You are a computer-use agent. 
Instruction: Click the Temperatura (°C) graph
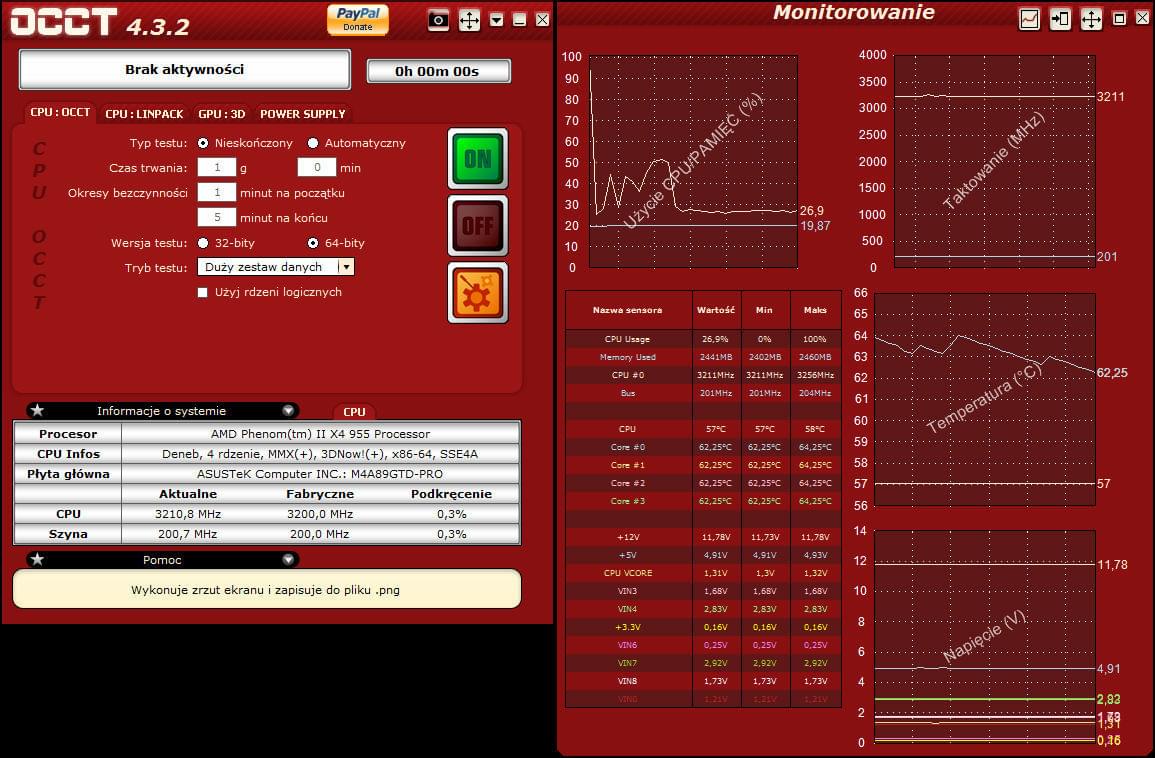pos(985,399)
